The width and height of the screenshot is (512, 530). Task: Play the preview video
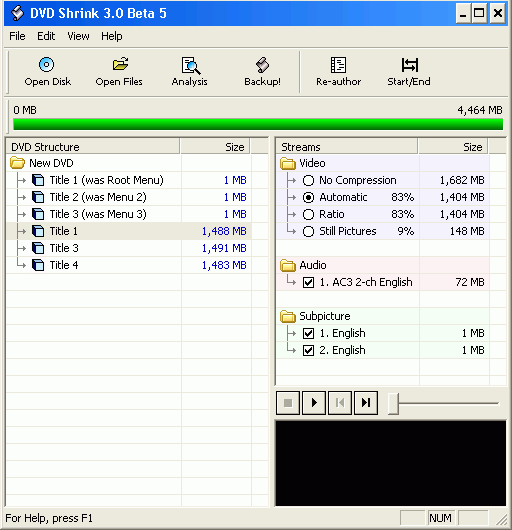[x=314, y=403]
